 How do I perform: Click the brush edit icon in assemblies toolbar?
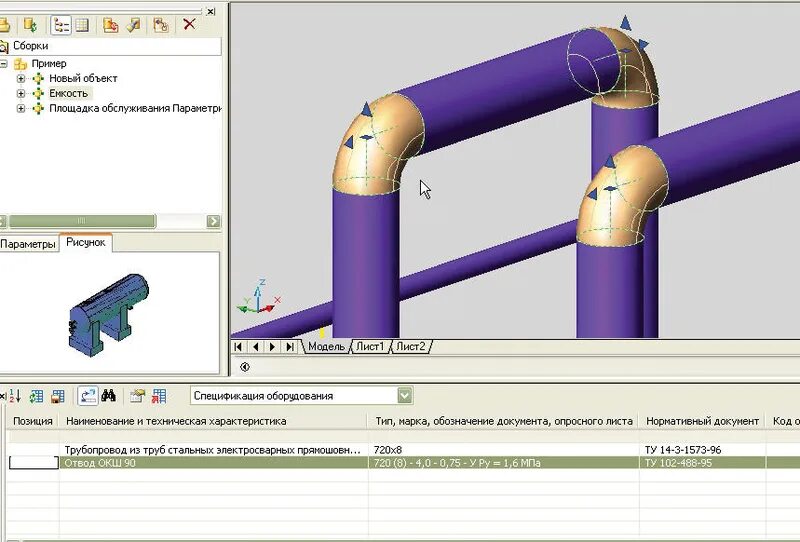click(134, 25)
